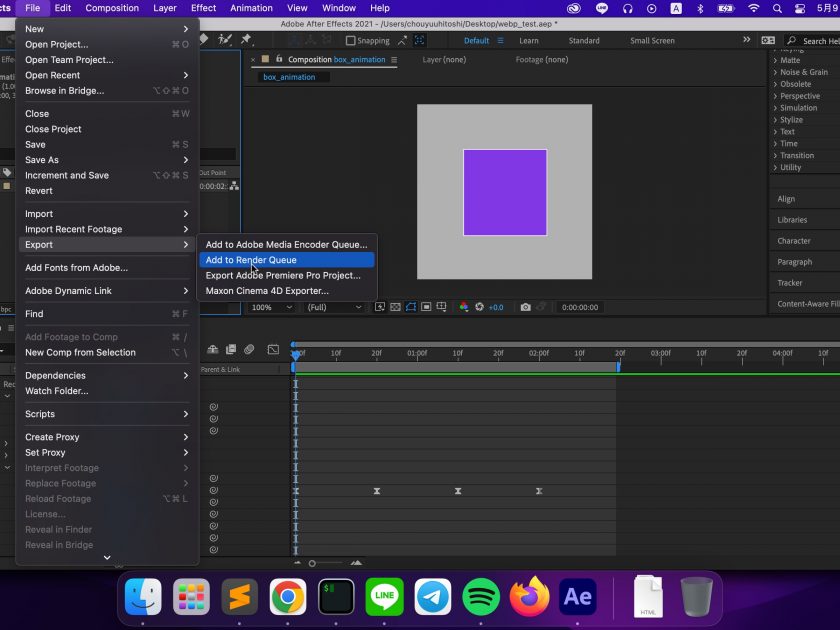
Task: Open the Composition menu in menu bar
Action: click(x=112, y=8)
